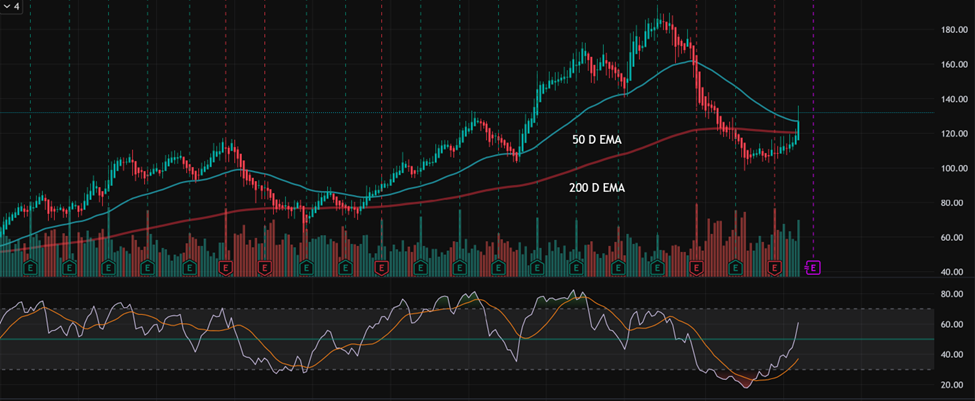Select the 50 D EMA text label
975x401 pixels.
coord(596,140)
